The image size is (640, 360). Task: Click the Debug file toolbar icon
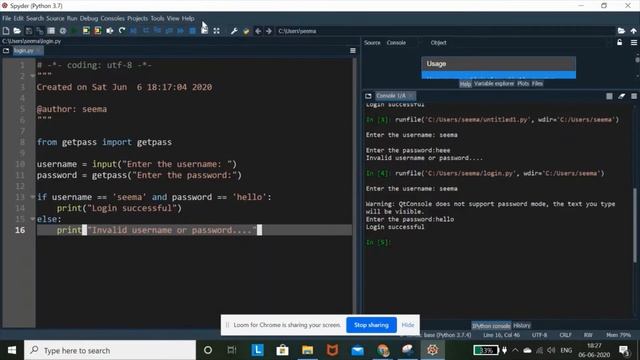tap(133, 31)
